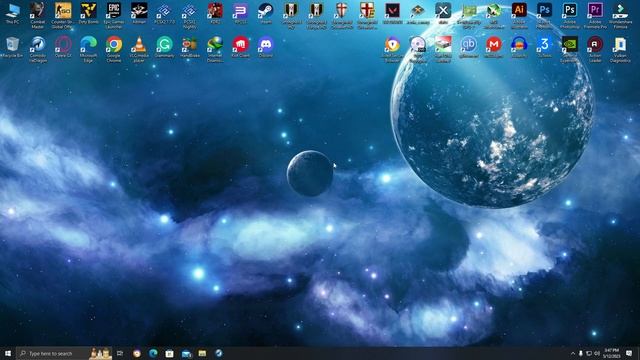The height and width of the screenshot is (360, 640).
Task: Open the taskbar clock and date
Action: (611, 353)
